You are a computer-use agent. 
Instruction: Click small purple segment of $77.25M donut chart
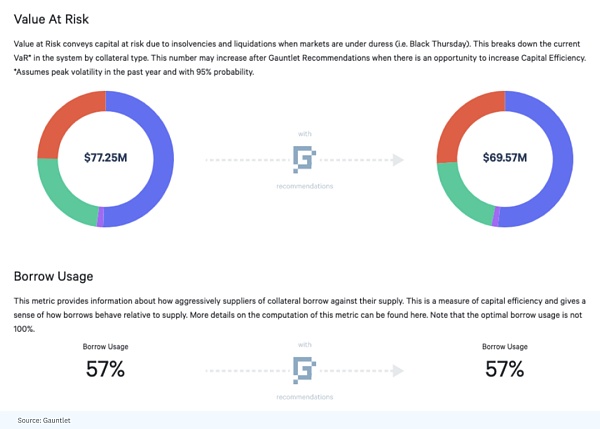tap(100, 218)
